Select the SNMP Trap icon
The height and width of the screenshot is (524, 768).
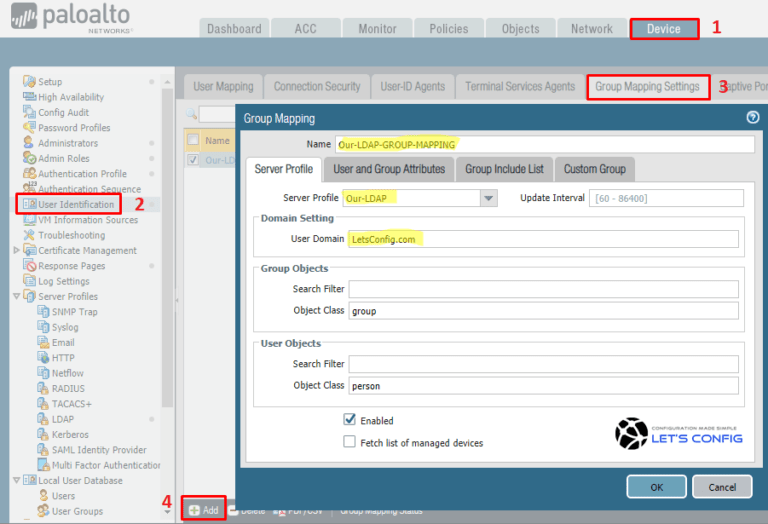tap(43, 311)
